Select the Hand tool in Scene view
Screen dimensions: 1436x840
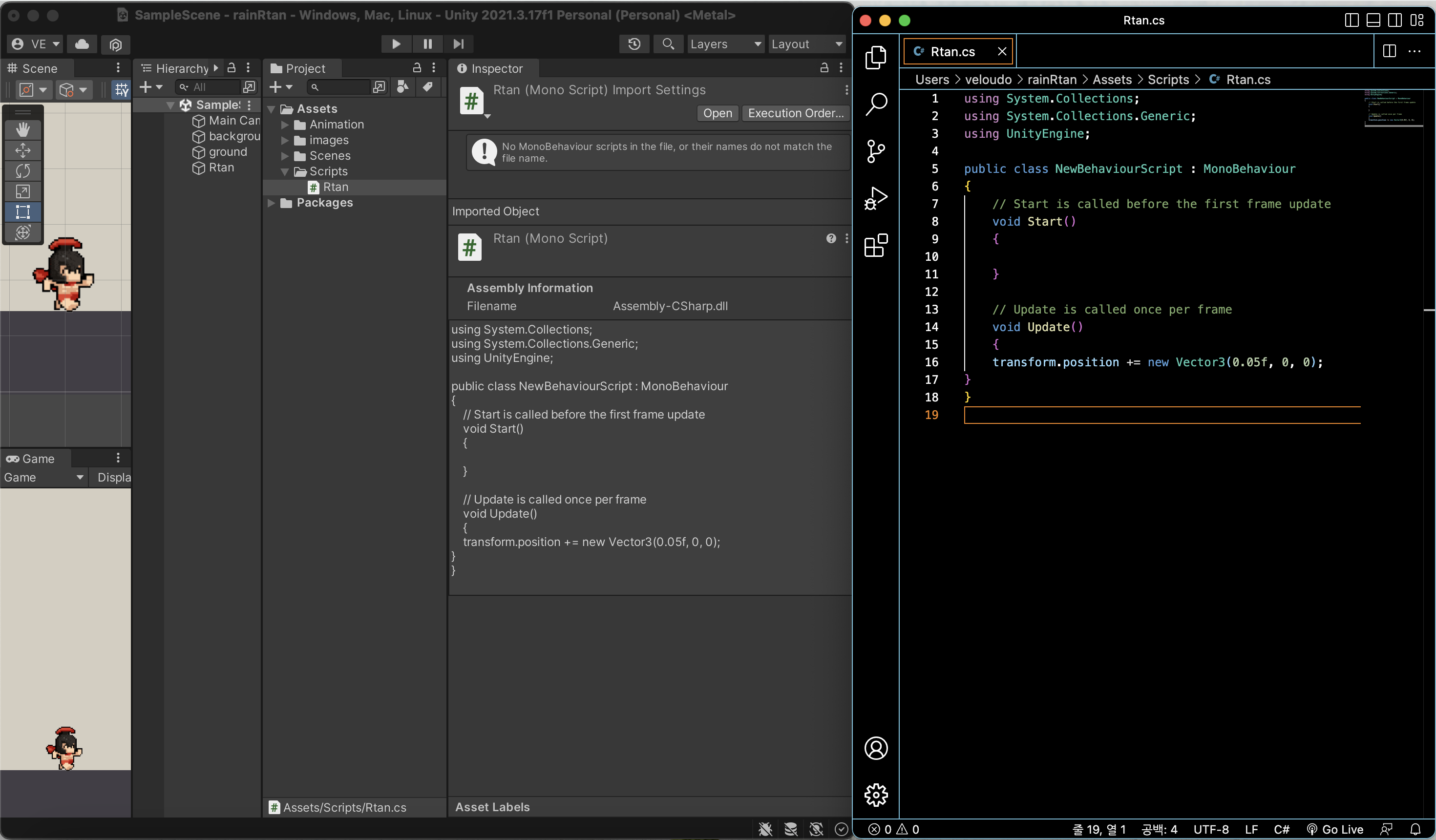[x=23, y=129]
